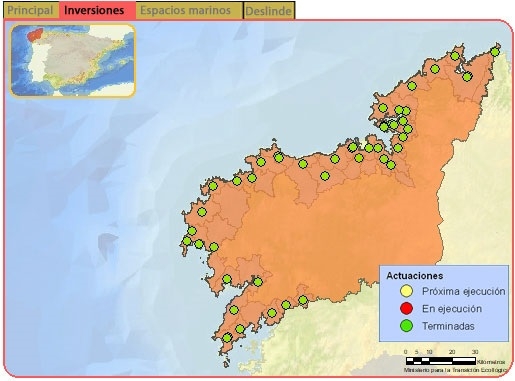This screenshot has height=381, width=515.
Task: Switch to the Principal tab
Action: [x=31, y=10]
